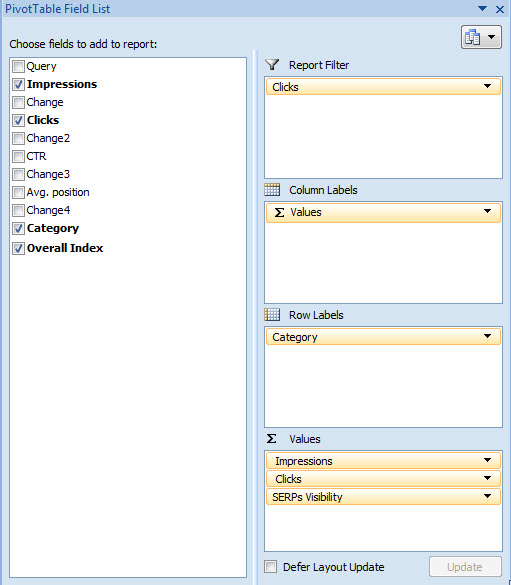Uncheck the Impressions field checkbox
Image resolution: width=511 pixels, height=585 pixels.
tap(18, 84)
